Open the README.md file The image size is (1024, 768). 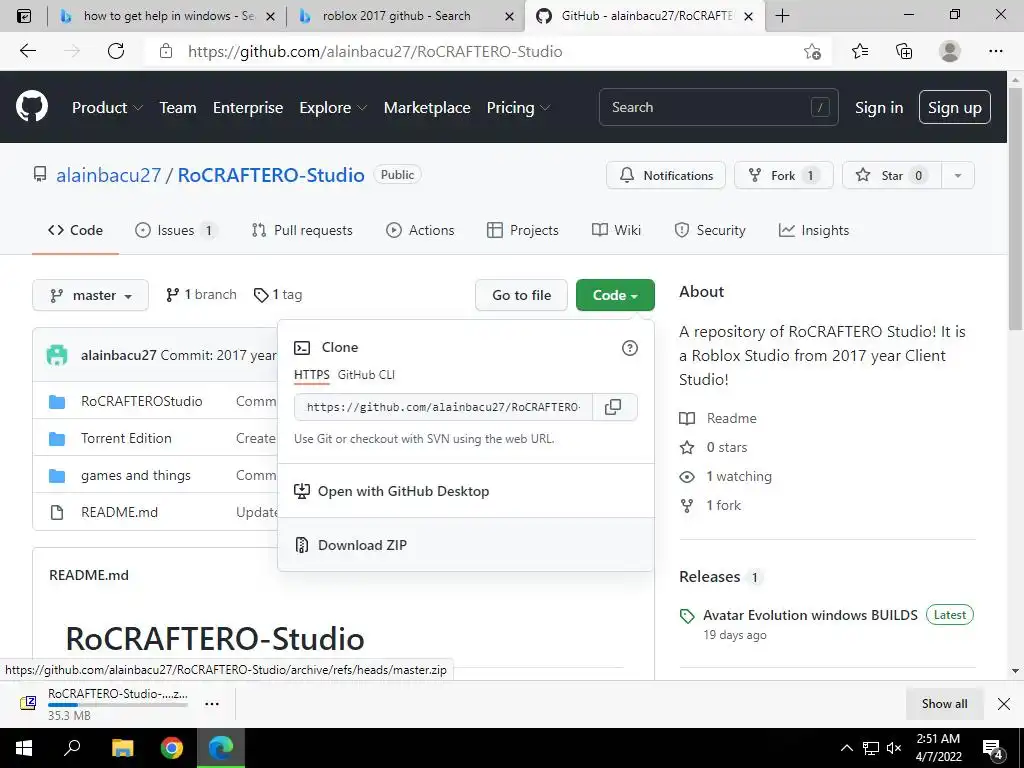pyautogui.click(x=120, y=512)
